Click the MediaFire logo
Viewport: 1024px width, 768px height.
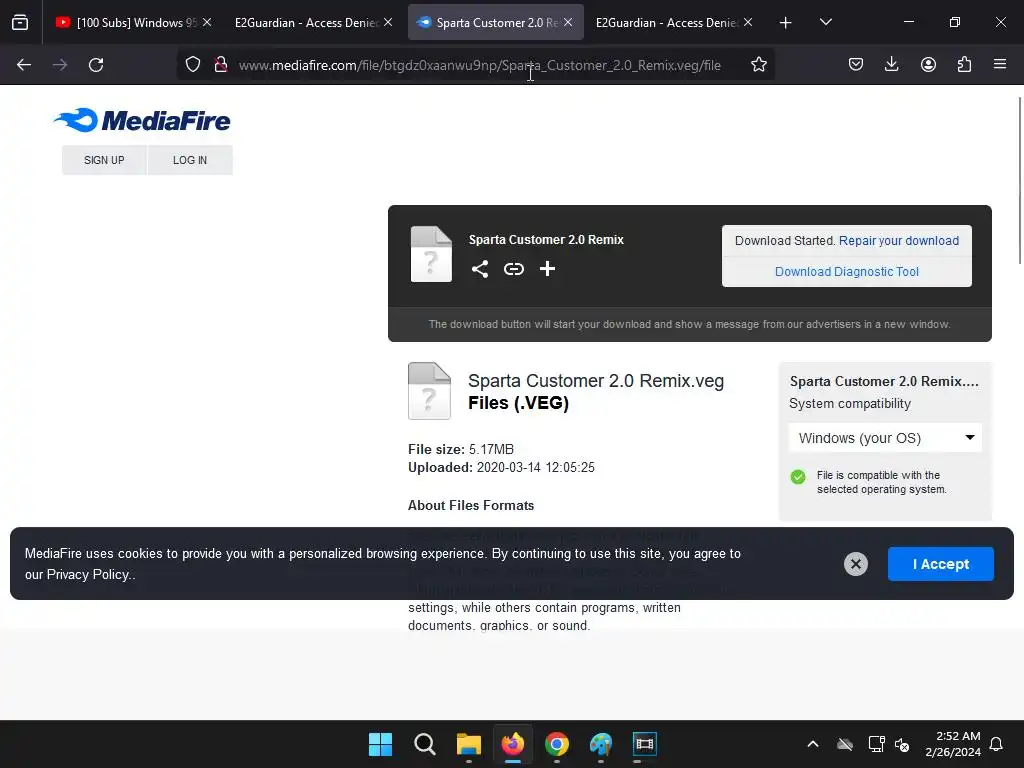tap(142, 120)
